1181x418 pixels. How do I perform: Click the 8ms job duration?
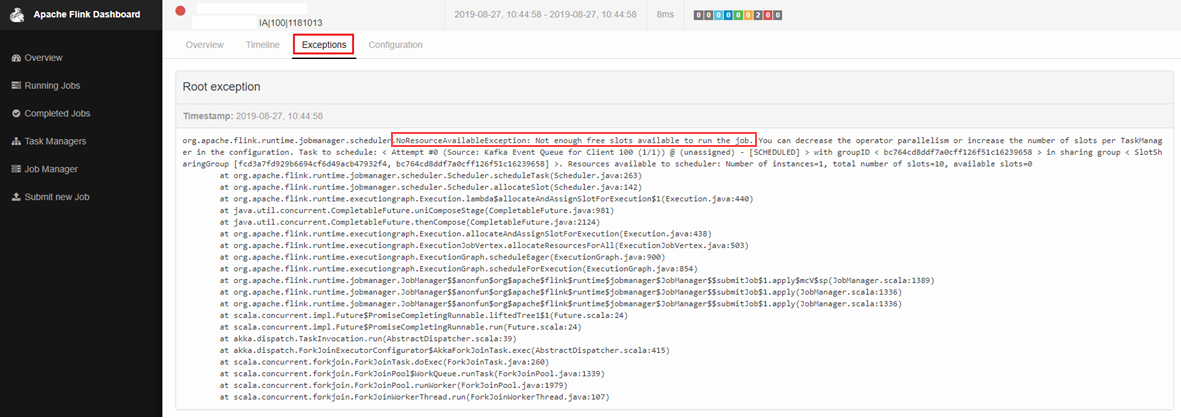click(x=665, y=14)
